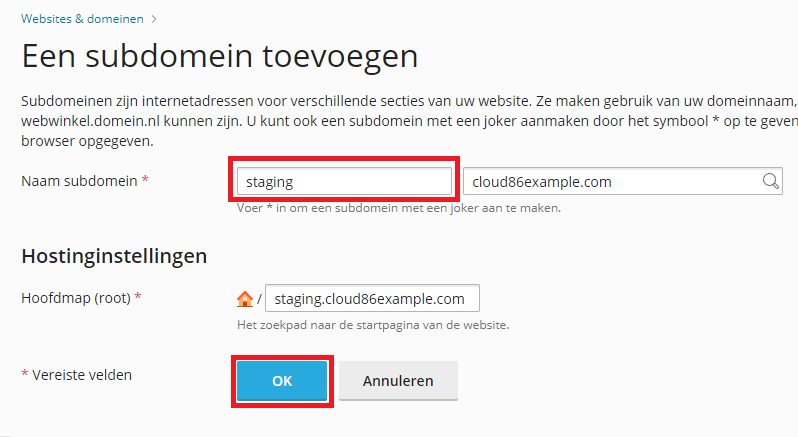Viewport: 798px width, 437px height.
Task: Cancel with the Annuleren button
Action: pyautogui.click(x=398, y=381)
